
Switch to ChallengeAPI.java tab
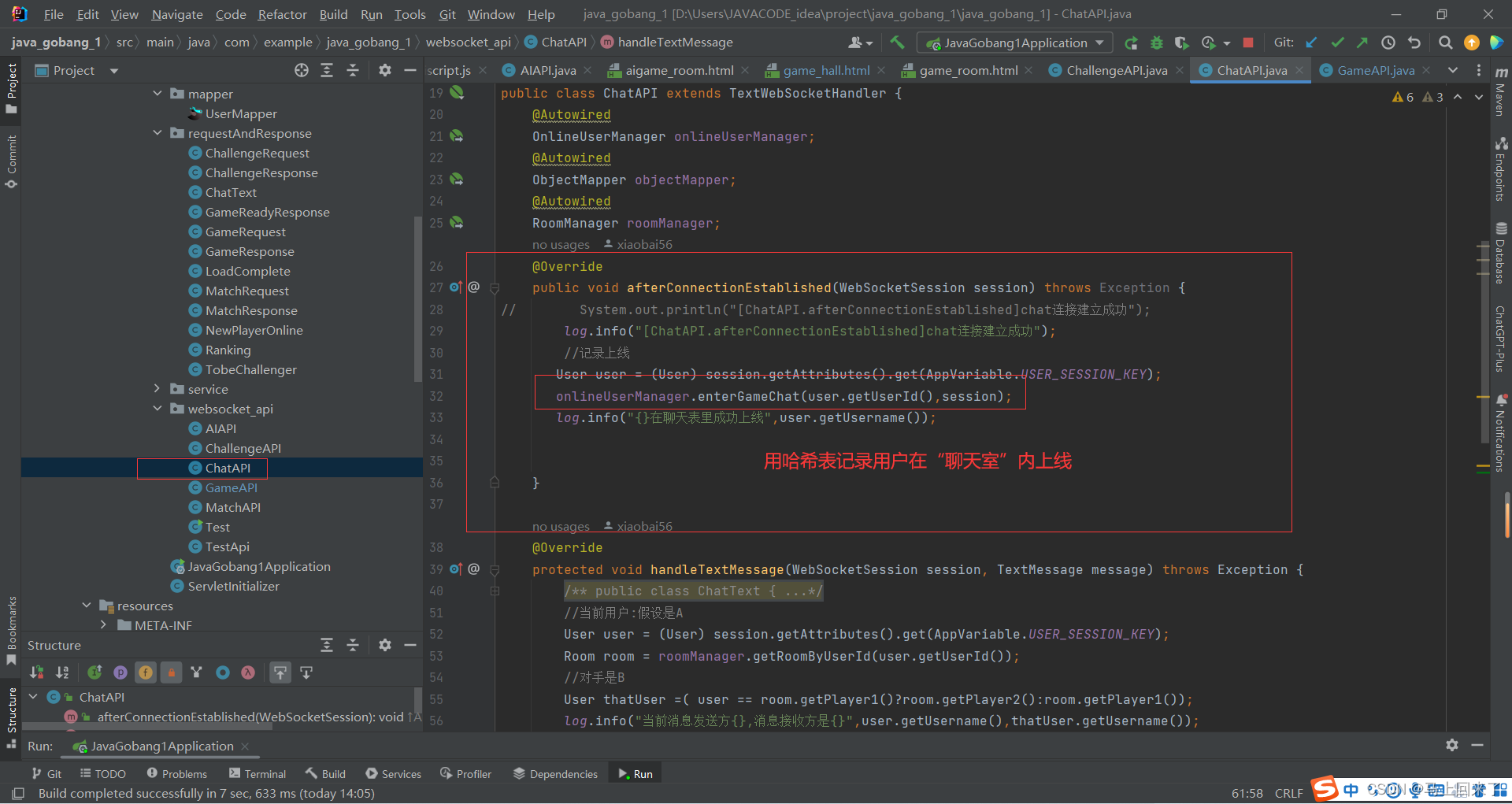pyautogui.click(x=1116, y=71)
